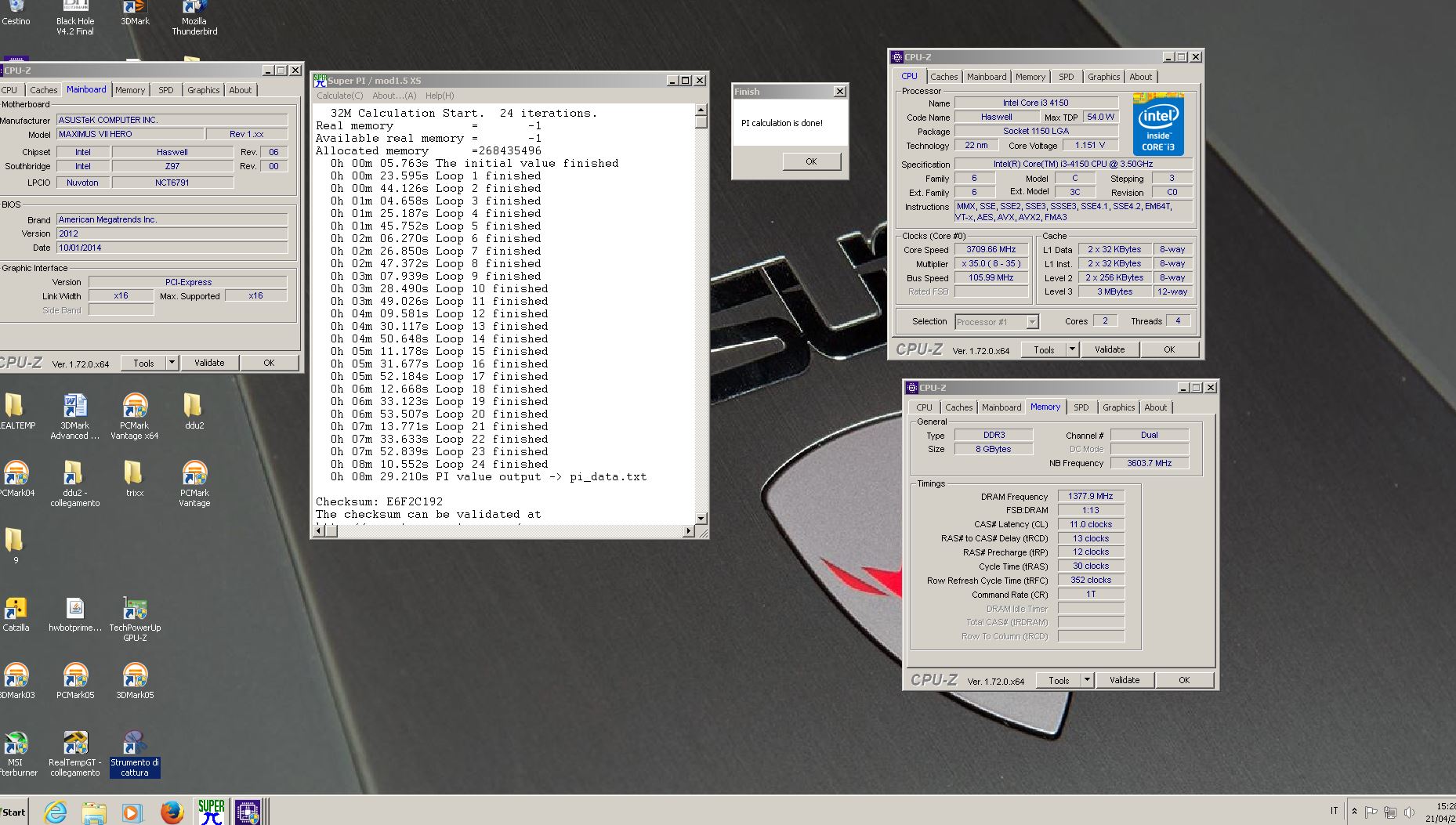Click OK in Mainboard CPU-Z window
Viewport: 1456px width, 825px height.
[269, 363]
